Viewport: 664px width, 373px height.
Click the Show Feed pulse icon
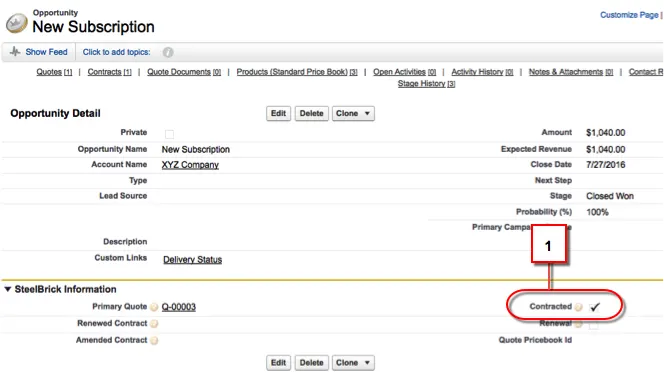click(x=15, y=52)
